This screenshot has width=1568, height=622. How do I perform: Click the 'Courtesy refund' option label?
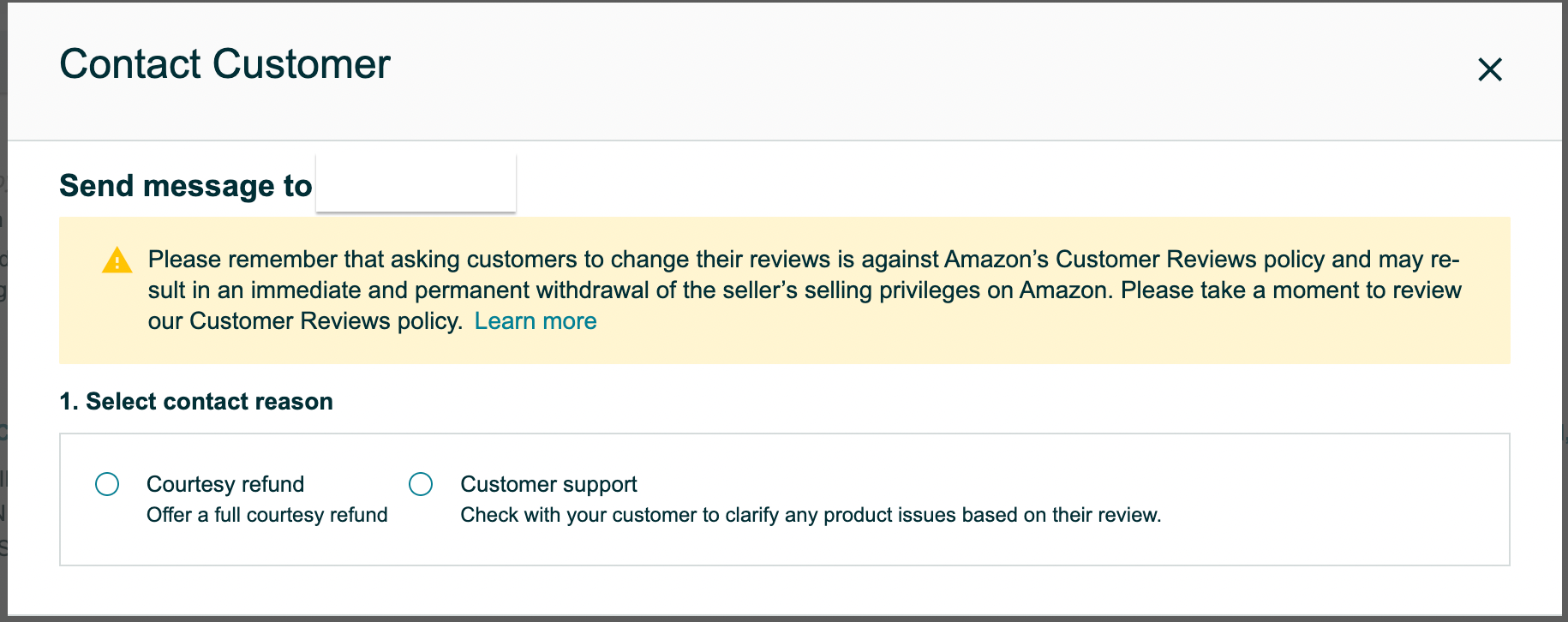(x=225, y=484)
